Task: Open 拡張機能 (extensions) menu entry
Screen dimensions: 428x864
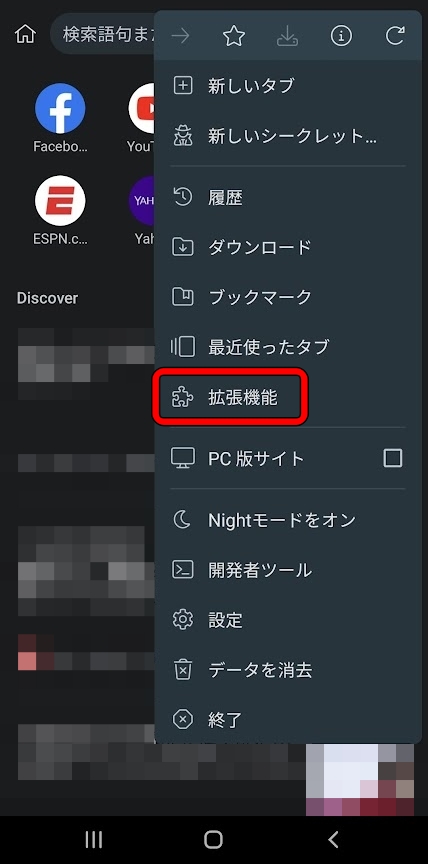Action: [288, 398]
